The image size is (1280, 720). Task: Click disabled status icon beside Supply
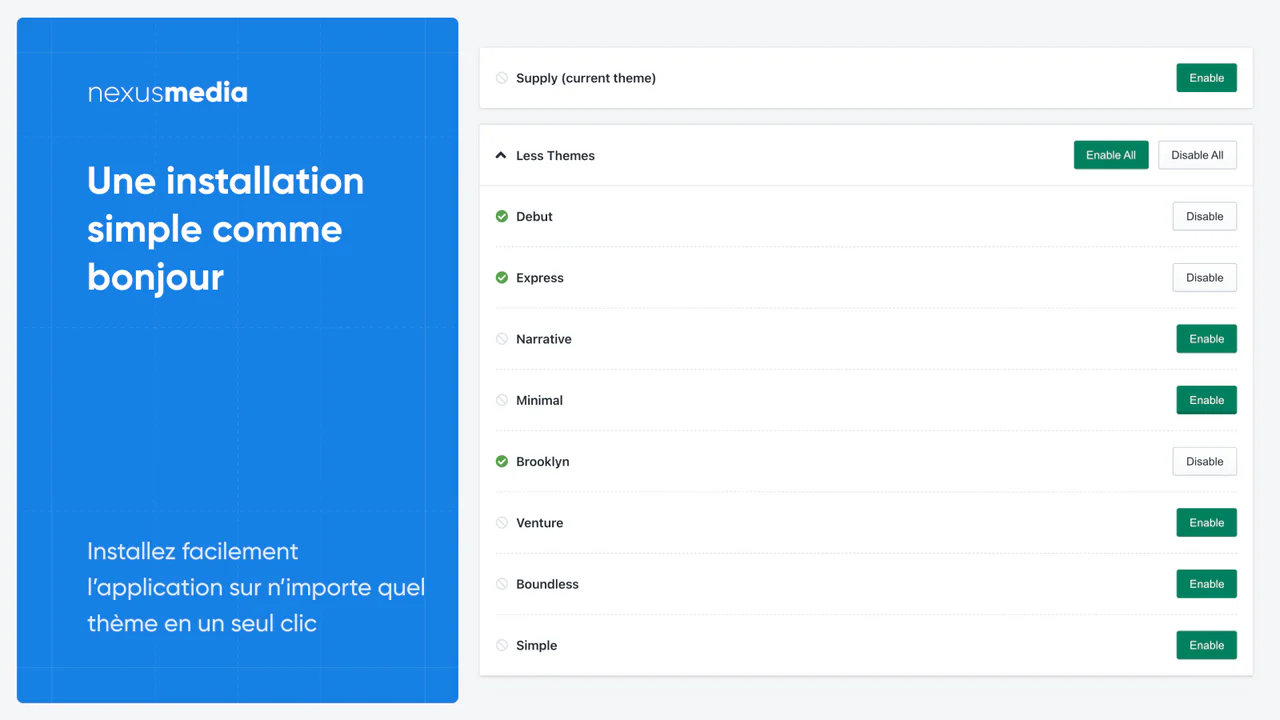tap(502, 78)
